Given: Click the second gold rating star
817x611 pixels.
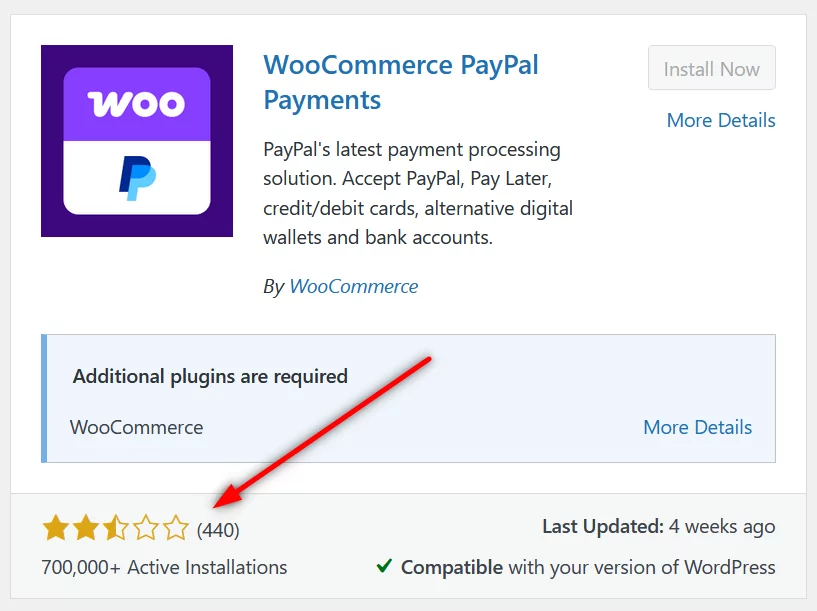Looking at the screenshot, I should 85,528.
